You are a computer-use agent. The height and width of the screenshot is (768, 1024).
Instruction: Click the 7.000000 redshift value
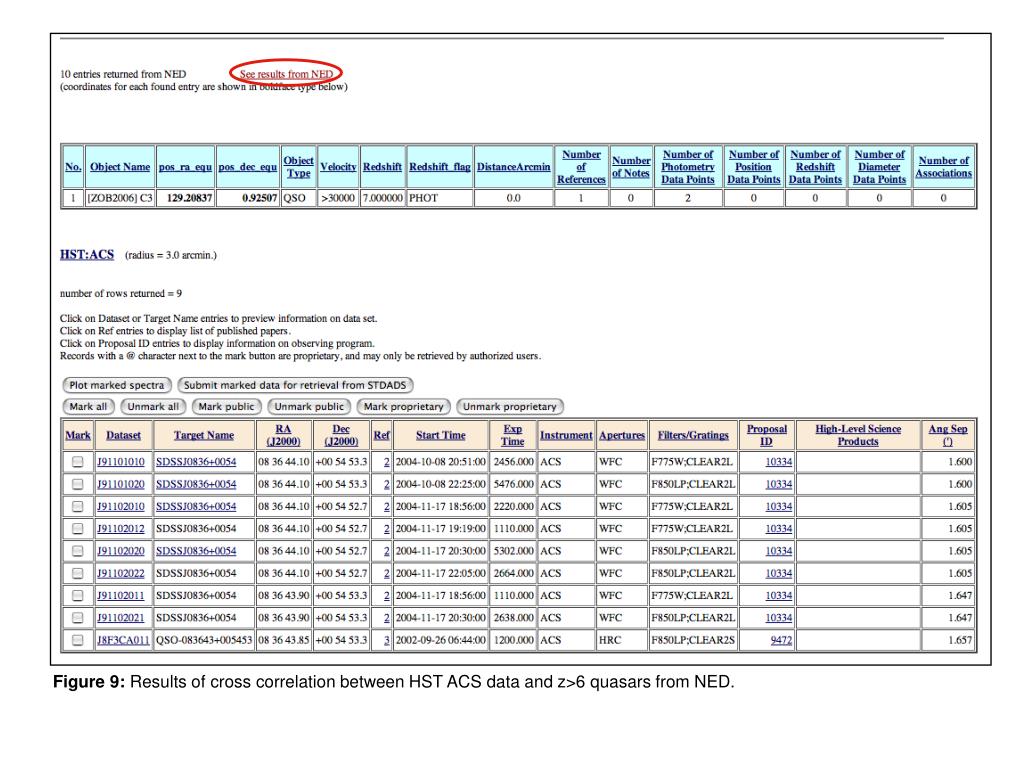(383, 198)
